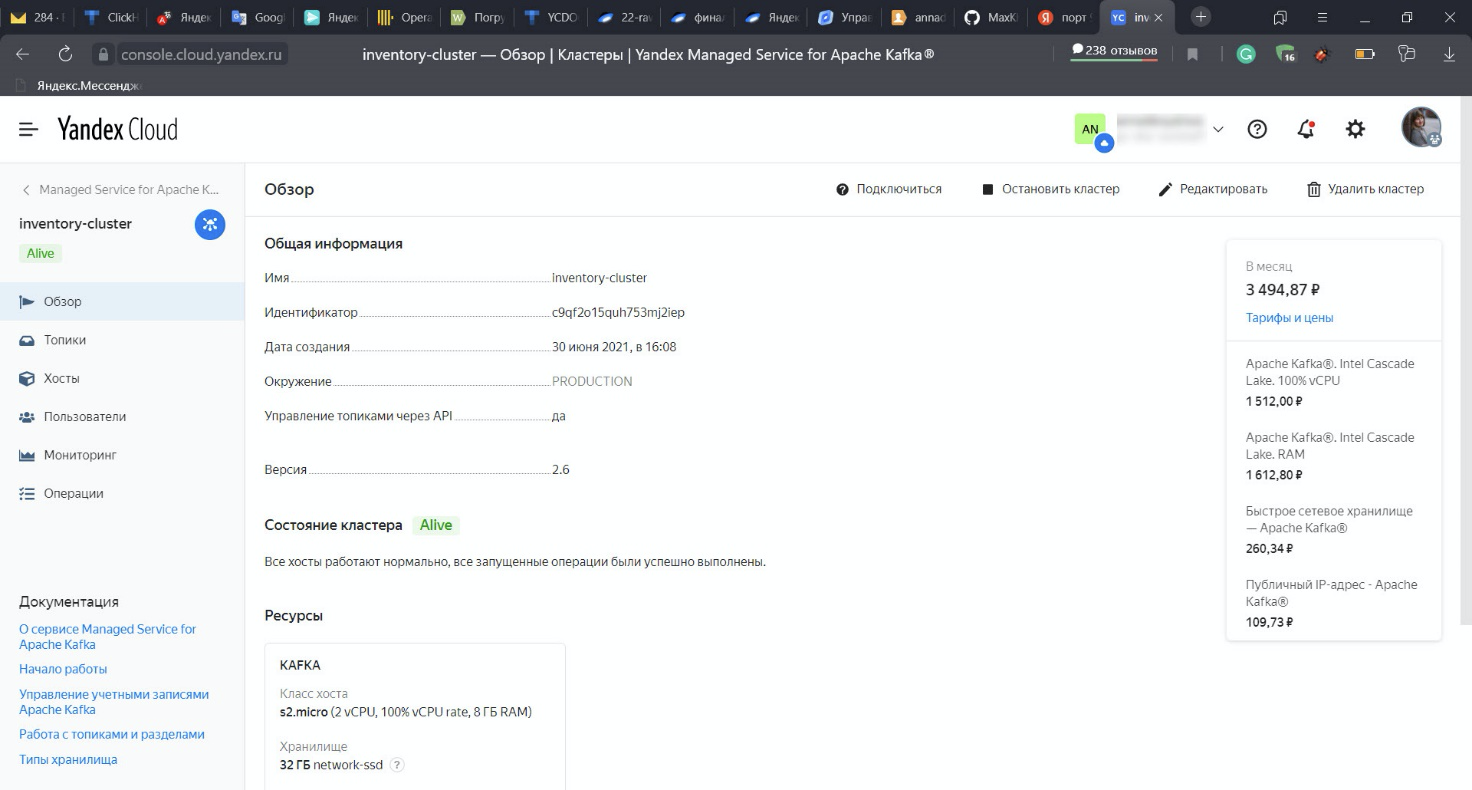Screen dimensions: 1472x790
Task: Close the current inventory-cluster tab
Action: [1158, 17]
